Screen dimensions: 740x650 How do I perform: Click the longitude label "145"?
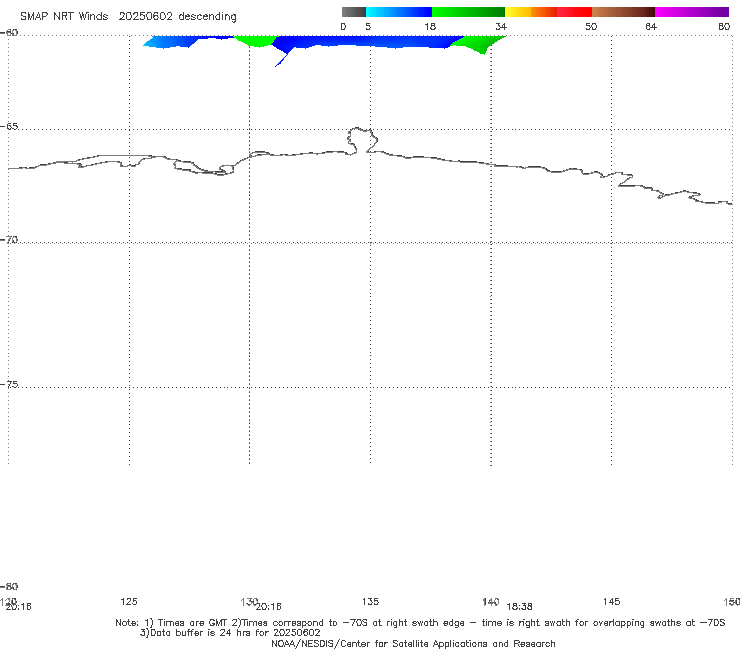[x=611, y=602]
